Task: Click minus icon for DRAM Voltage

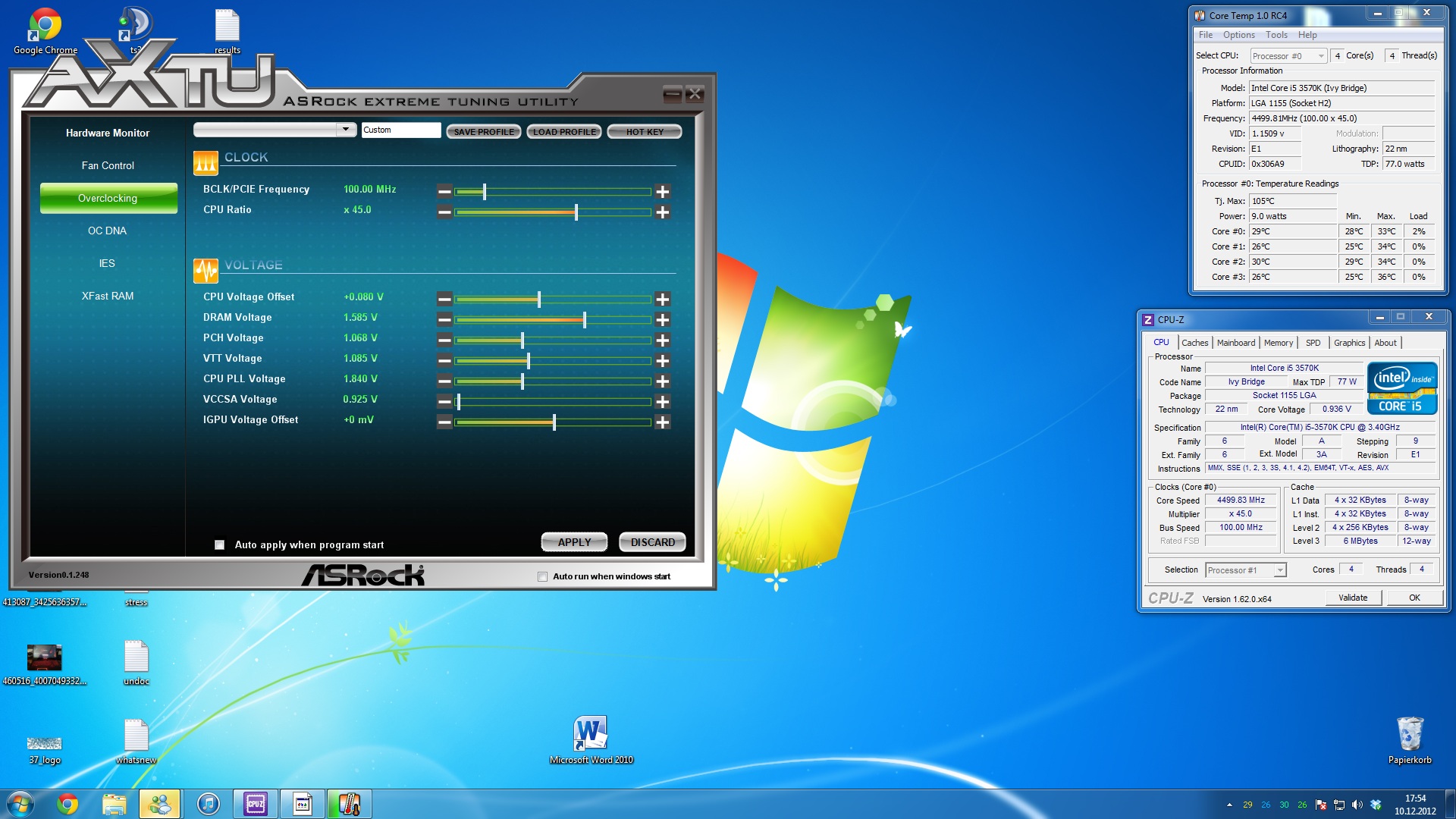Action: [444, 320]
